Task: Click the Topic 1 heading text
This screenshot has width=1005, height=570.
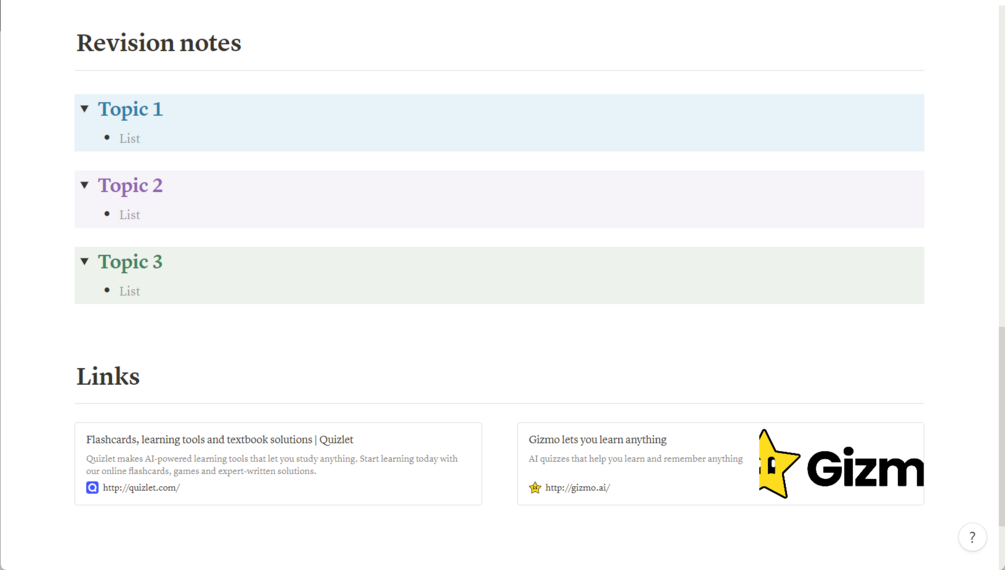Action: 130,109
